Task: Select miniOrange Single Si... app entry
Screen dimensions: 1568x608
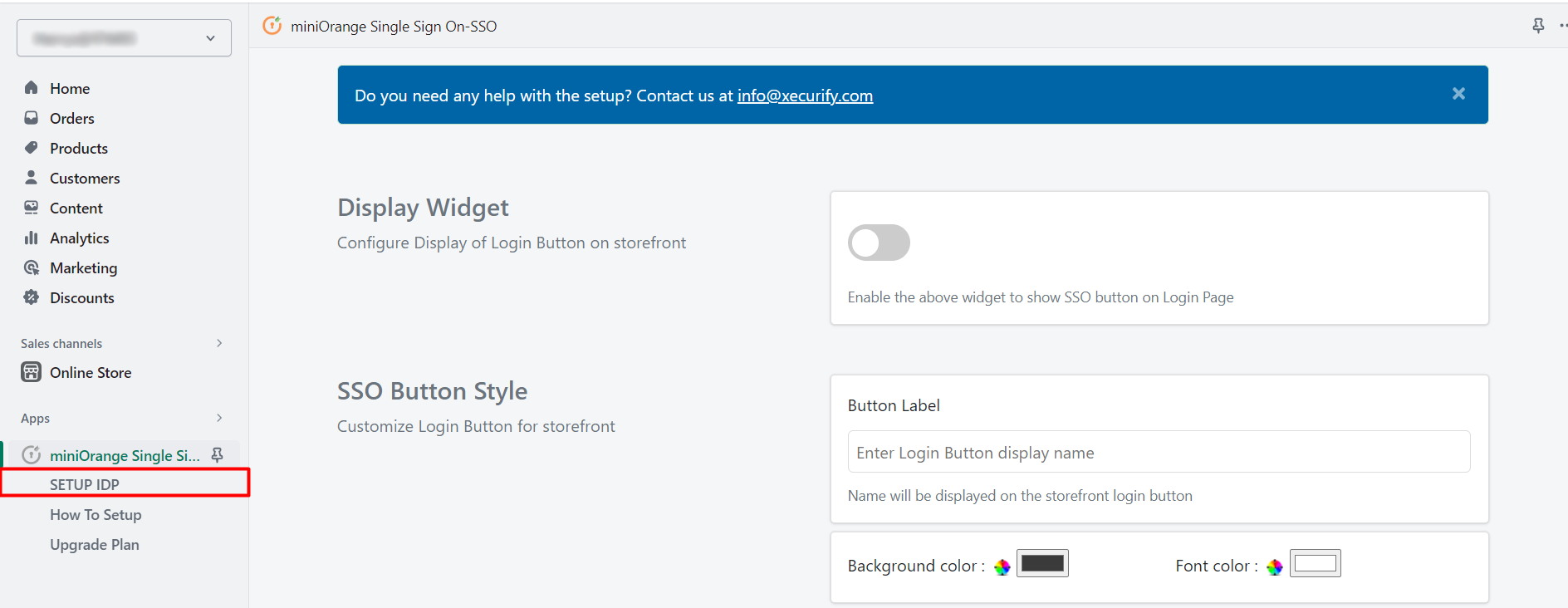Action: [x=125, y=455]
